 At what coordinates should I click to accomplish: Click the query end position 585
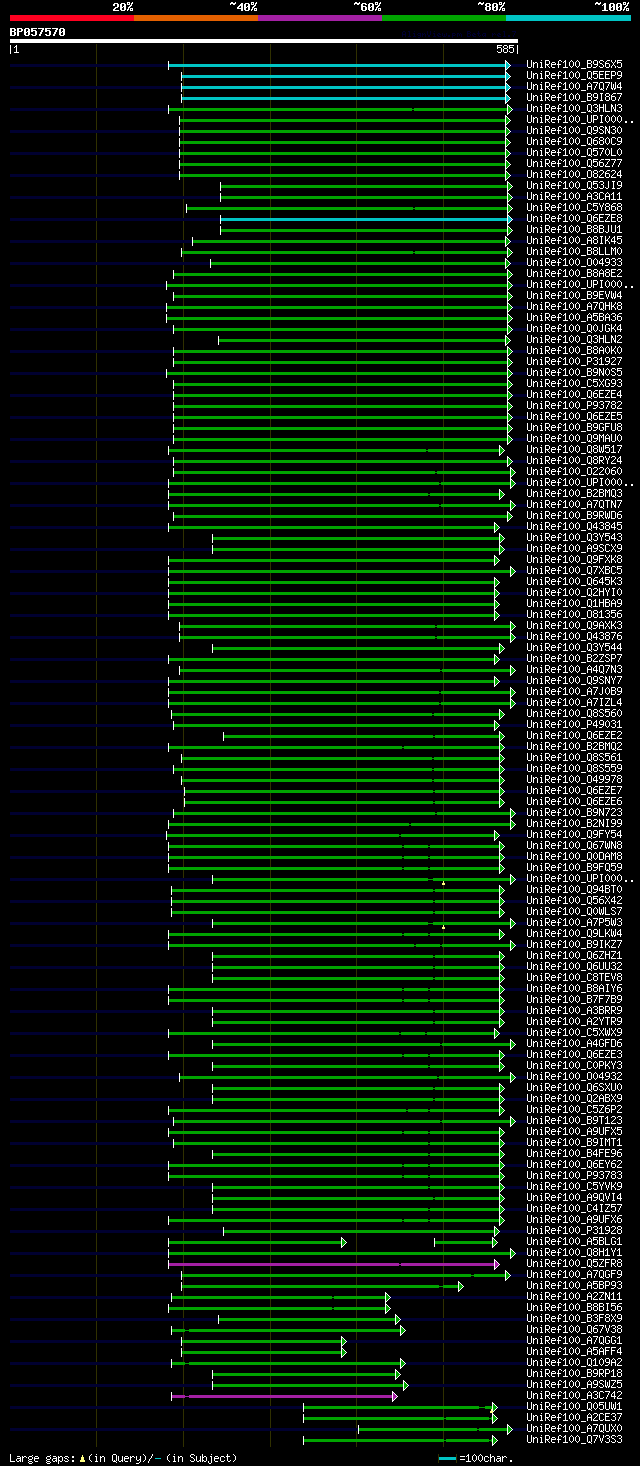pyautogui.click(x=504, y=49)
